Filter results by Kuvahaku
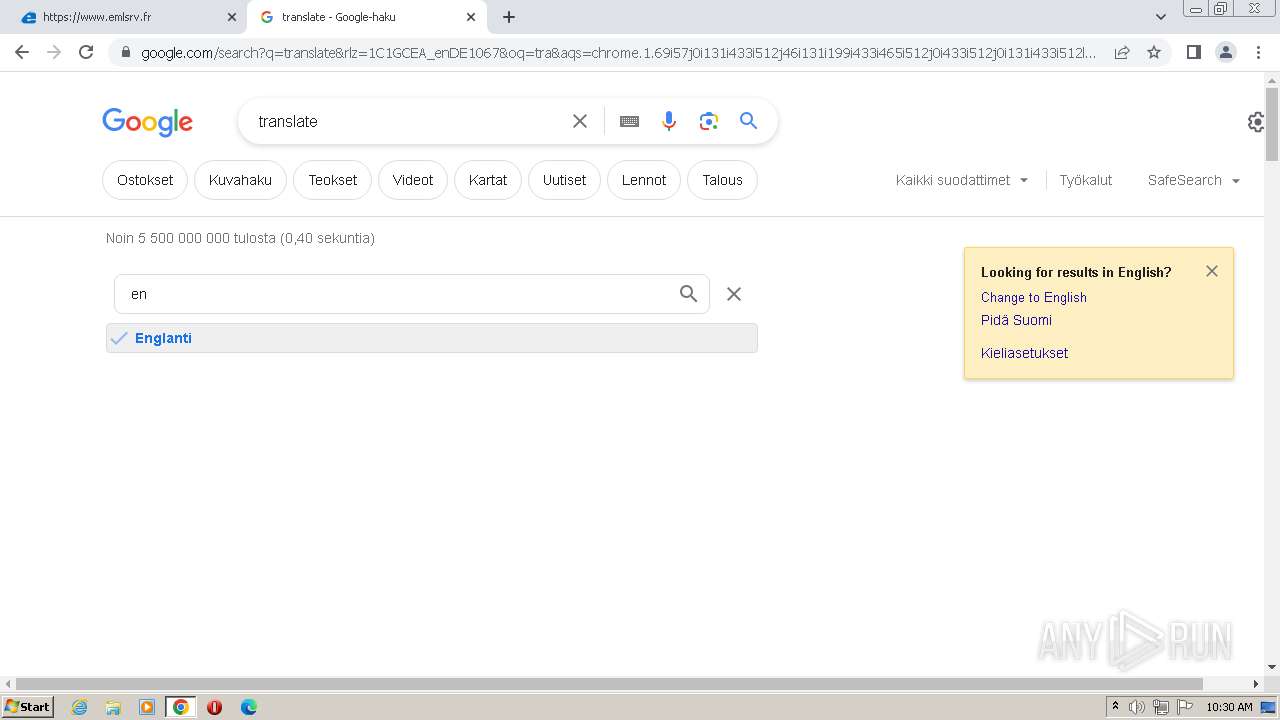 (x=240, y=180)
